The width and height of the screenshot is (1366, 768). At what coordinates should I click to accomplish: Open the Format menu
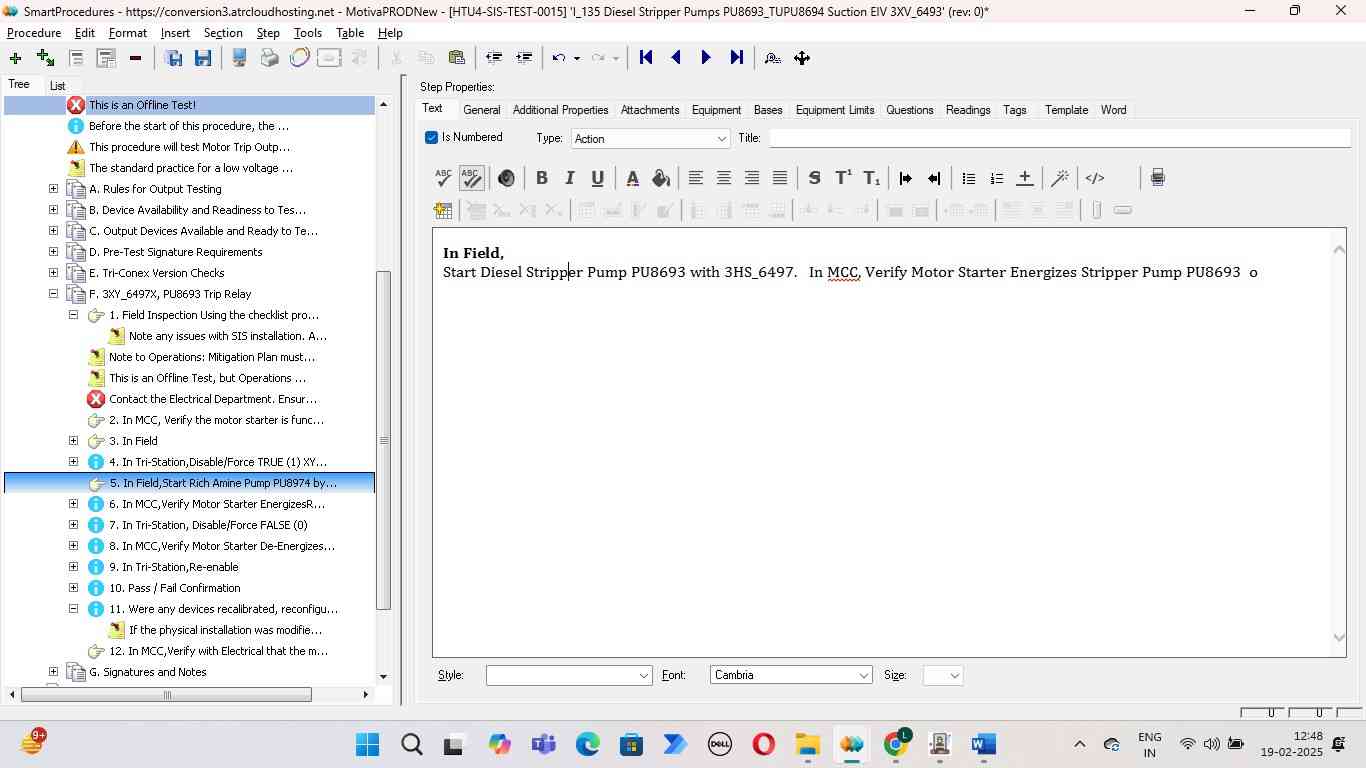[128, 33]
